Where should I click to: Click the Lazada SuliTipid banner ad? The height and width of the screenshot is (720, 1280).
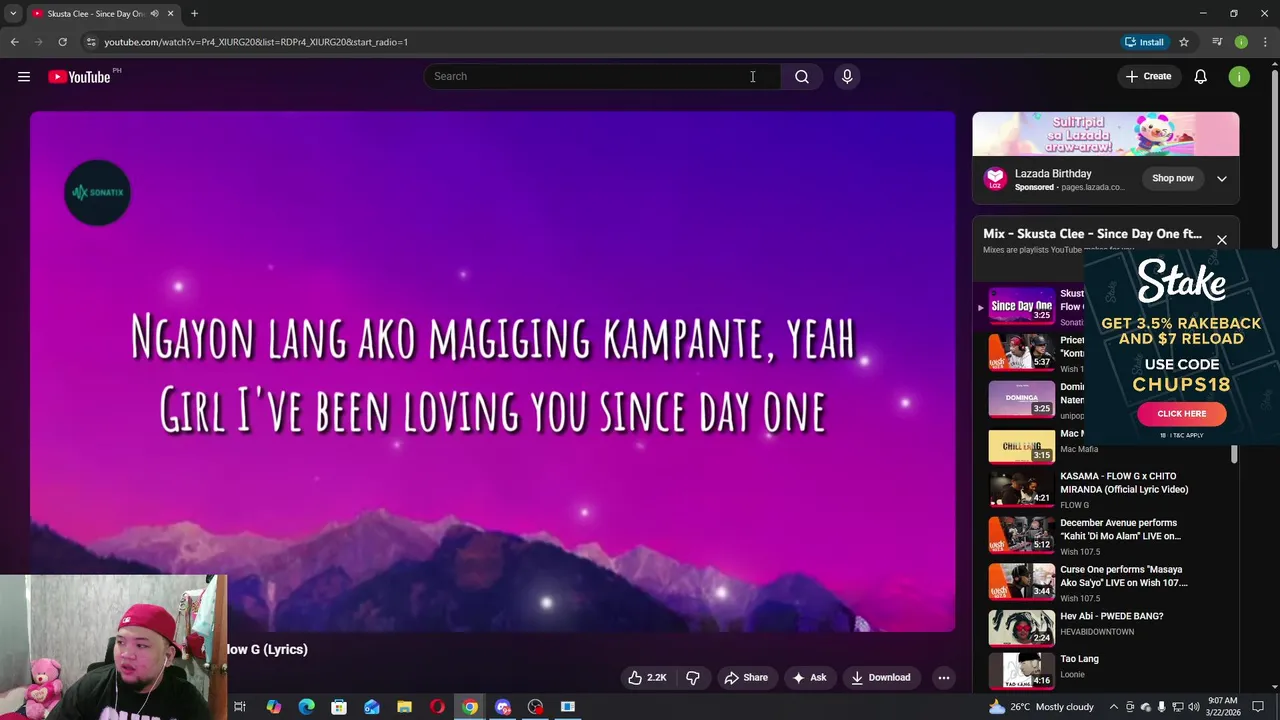pos(1105,134)
